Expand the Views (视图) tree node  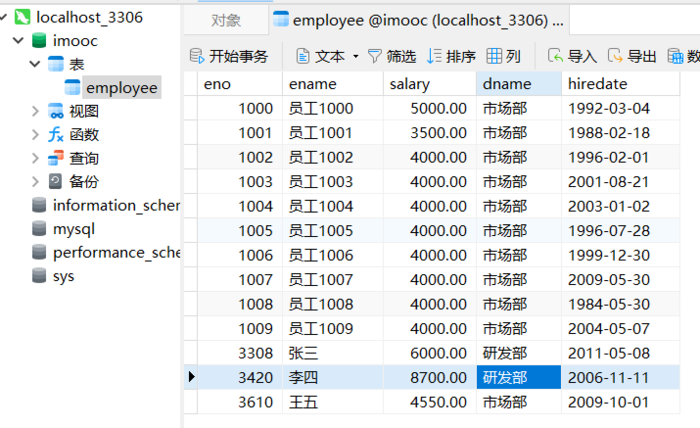pos(35,111)
